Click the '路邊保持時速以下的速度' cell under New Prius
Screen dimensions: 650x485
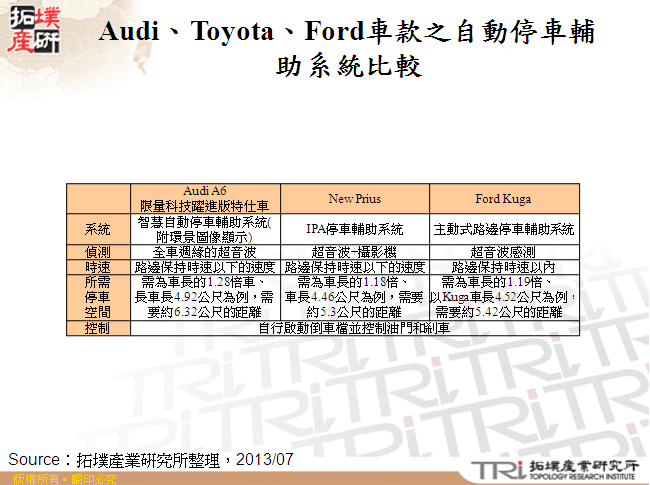point(355,267)
